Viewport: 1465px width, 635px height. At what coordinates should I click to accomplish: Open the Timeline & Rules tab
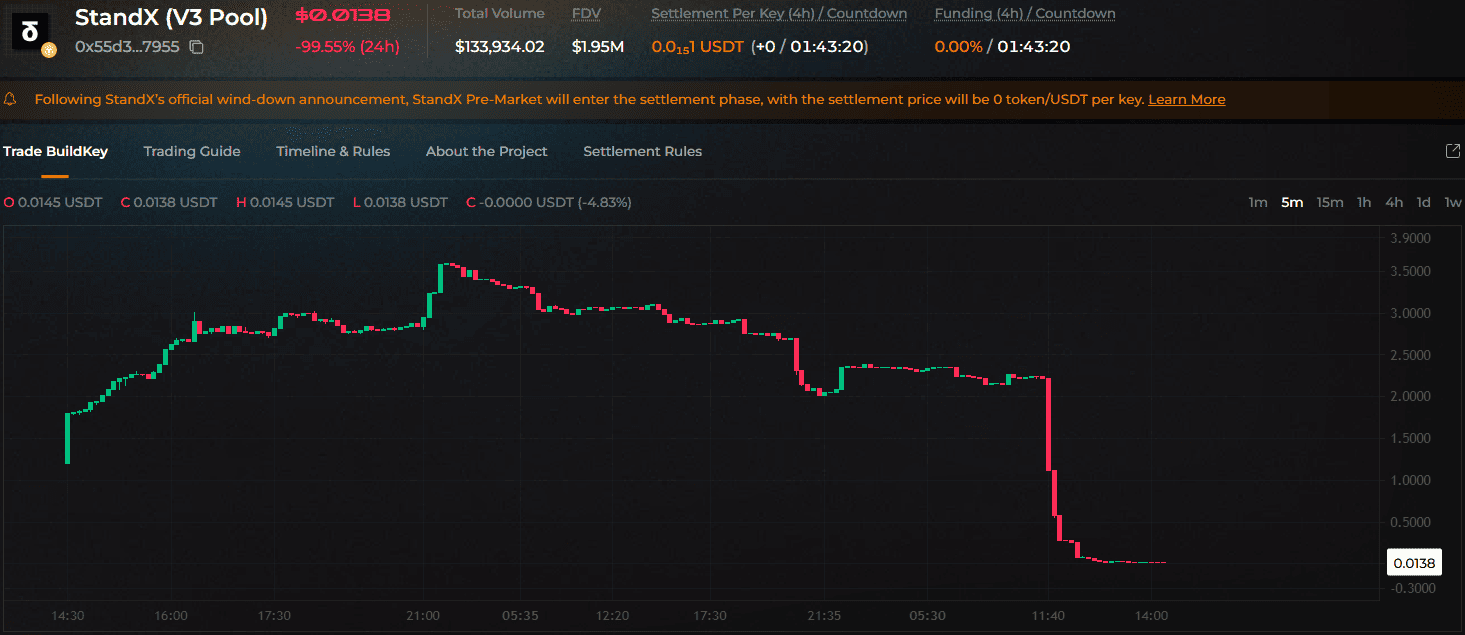(333, 151)
